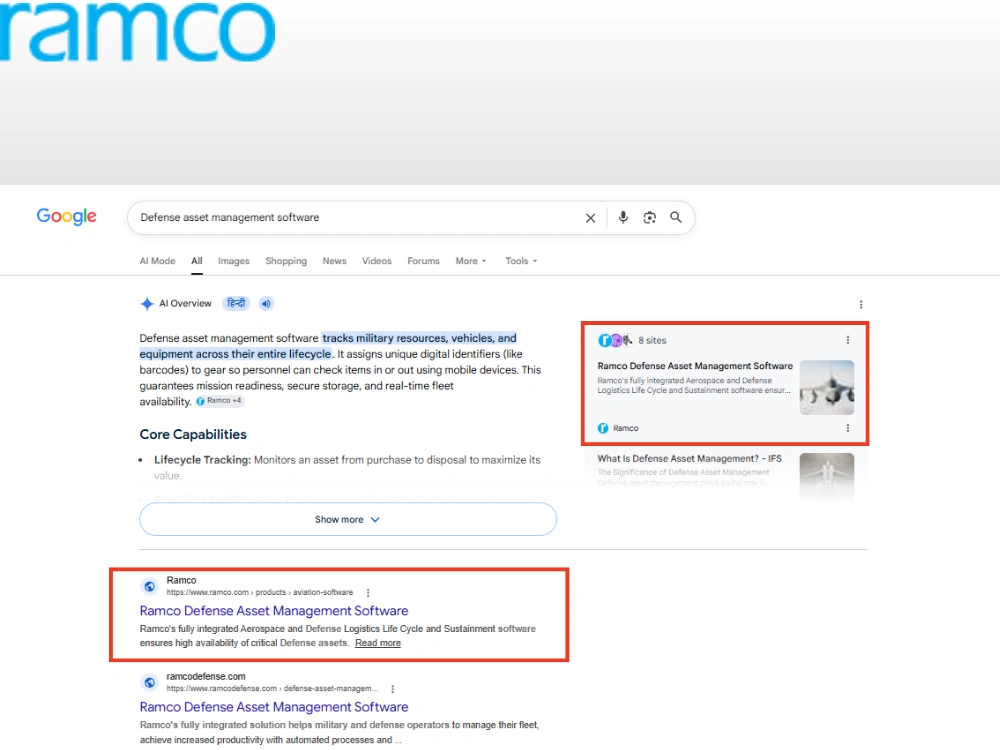
Task: Open the More search filters dropdown
Action: [x=471, y=261]
